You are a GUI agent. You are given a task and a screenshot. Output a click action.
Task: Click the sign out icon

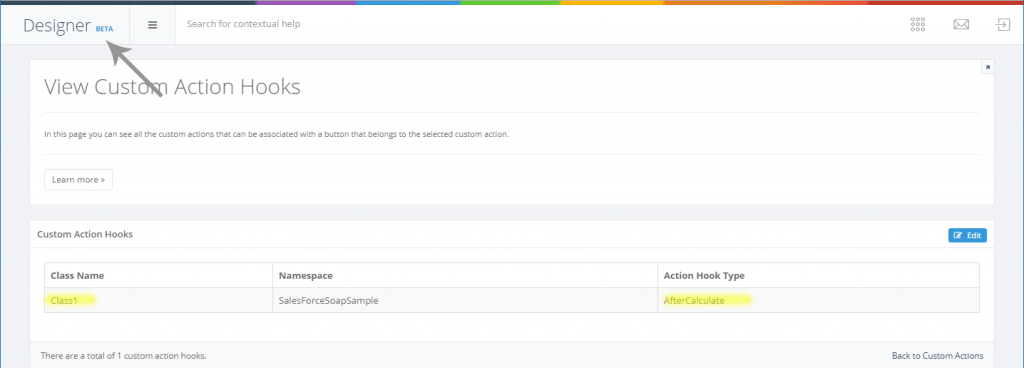coord(1002,25)
